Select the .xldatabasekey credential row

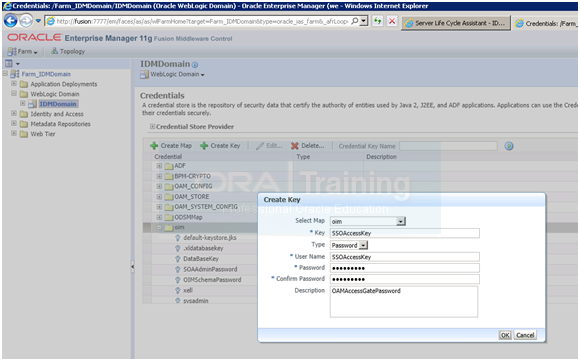click(203, 248)
